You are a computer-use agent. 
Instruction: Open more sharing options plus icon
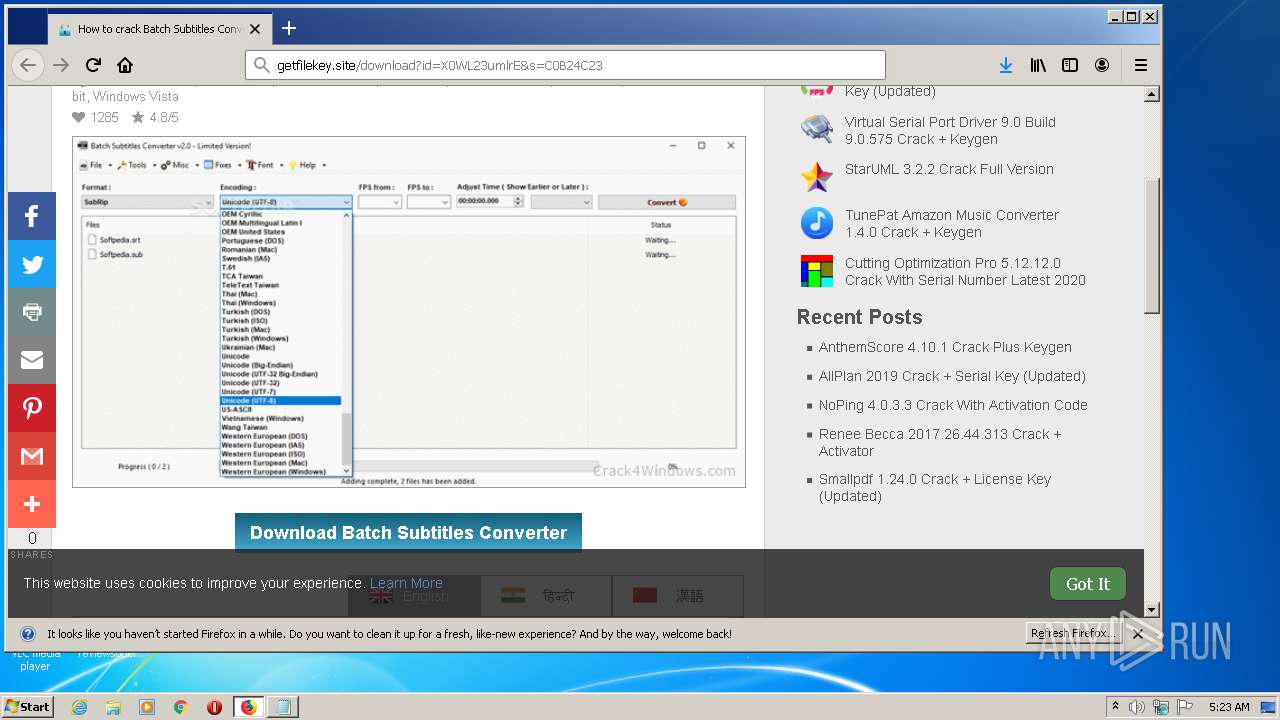pyautogui.click(x=32, y=504)
